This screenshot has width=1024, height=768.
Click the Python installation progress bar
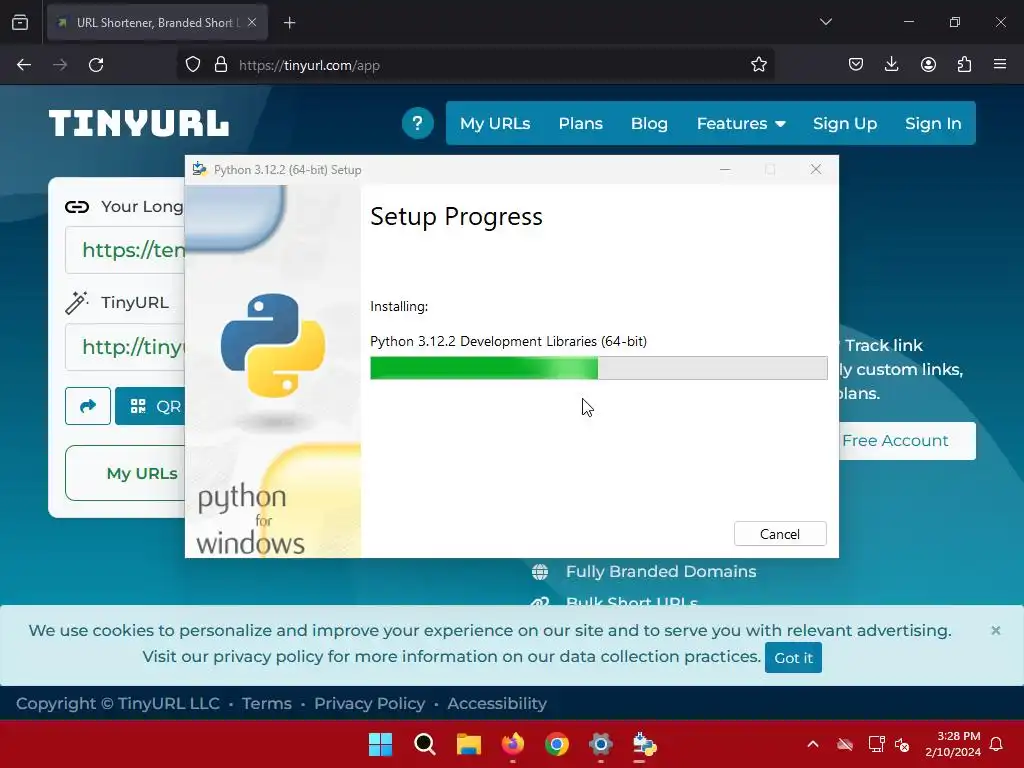[598, 368]
